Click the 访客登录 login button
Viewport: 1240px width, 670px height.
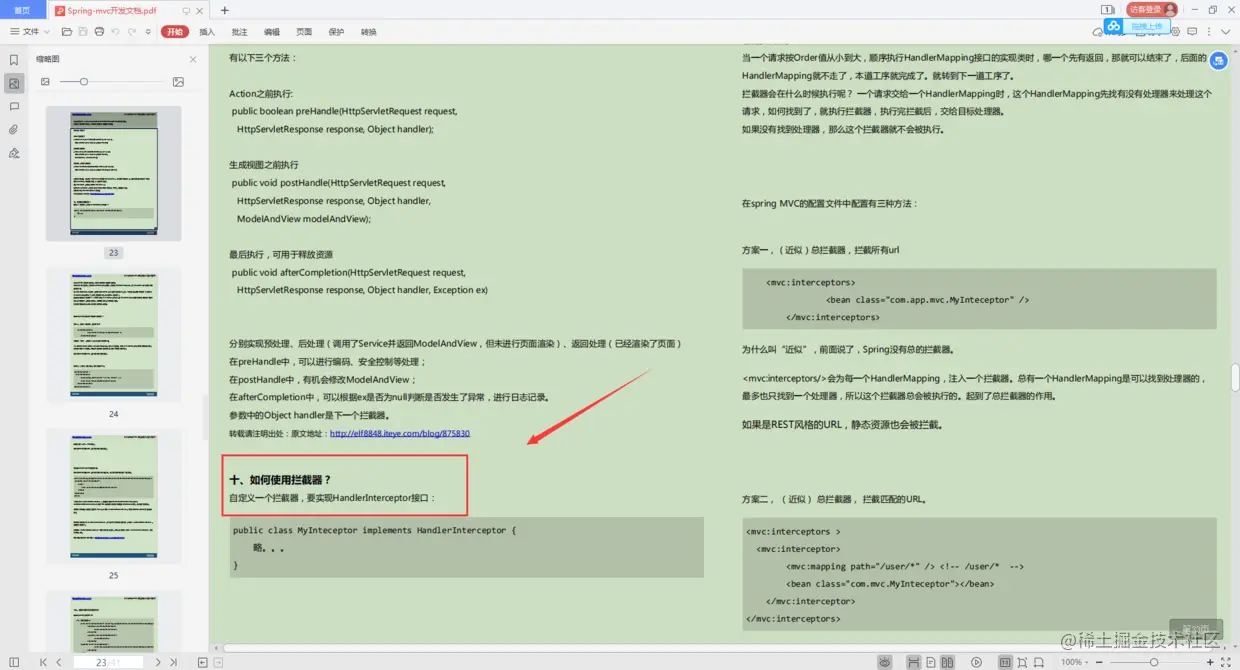(x=1152, y=10)
